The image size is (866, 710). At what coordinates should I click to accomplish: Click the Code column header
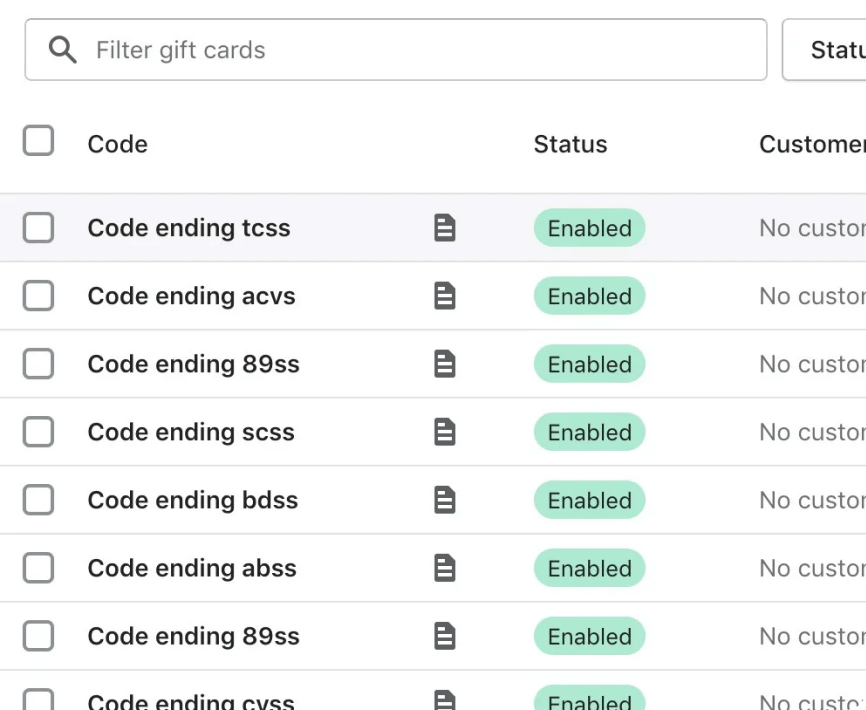[117, 144]
